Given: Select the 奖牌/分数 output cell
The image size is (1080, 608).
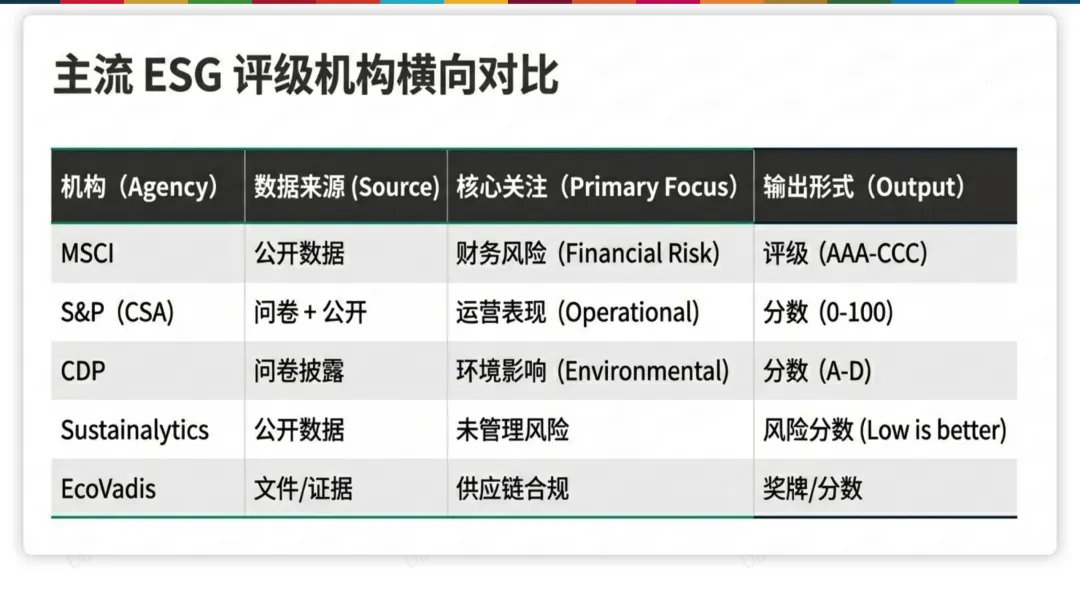Looking at the screenshot, I should click(x=885, y=488).
